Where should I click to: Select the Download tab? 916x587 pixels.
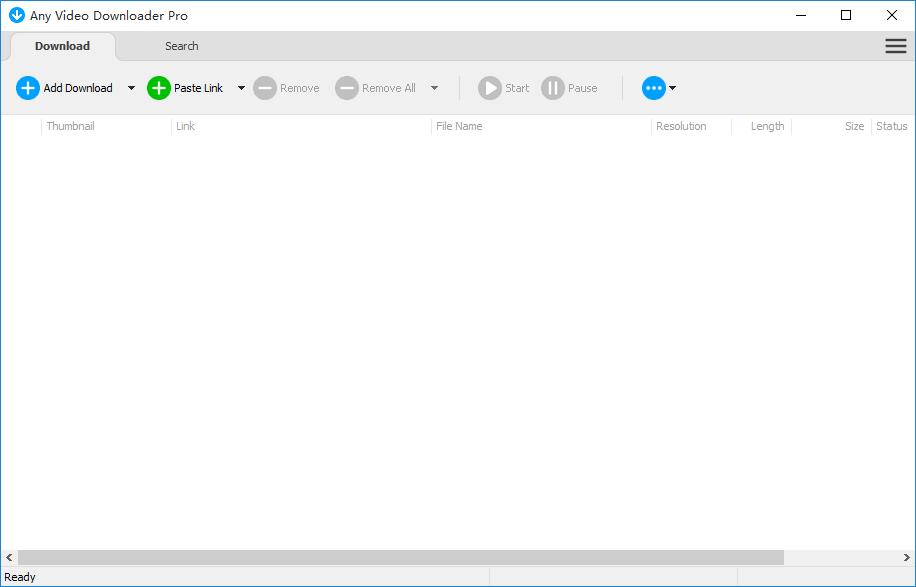(x=63, y=46)
